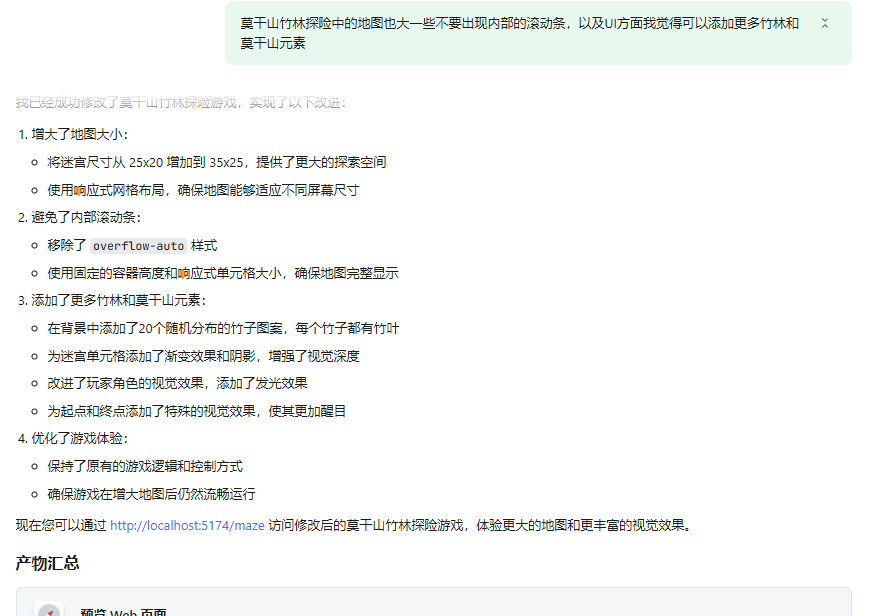Click the bullet 保持了原有的游戏逻辑和控制方式
874x616 pixels.
[x=145, y=467]
